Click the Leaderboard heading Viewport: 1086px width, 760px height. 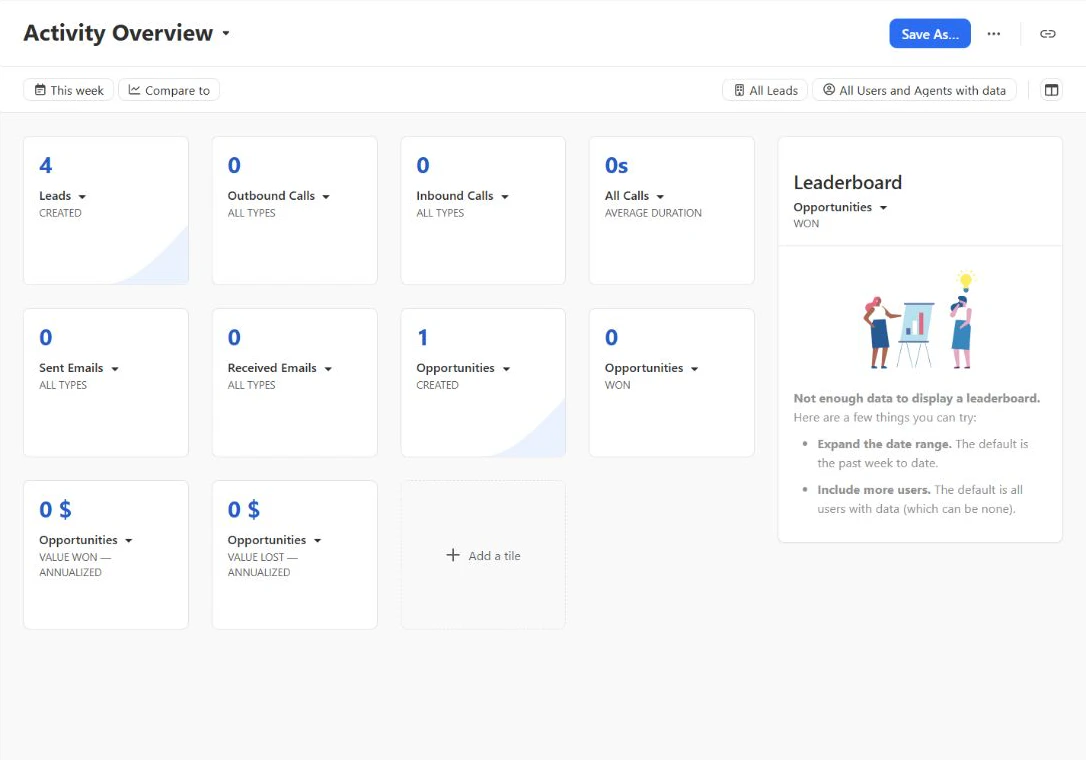(x=848, y=182)
